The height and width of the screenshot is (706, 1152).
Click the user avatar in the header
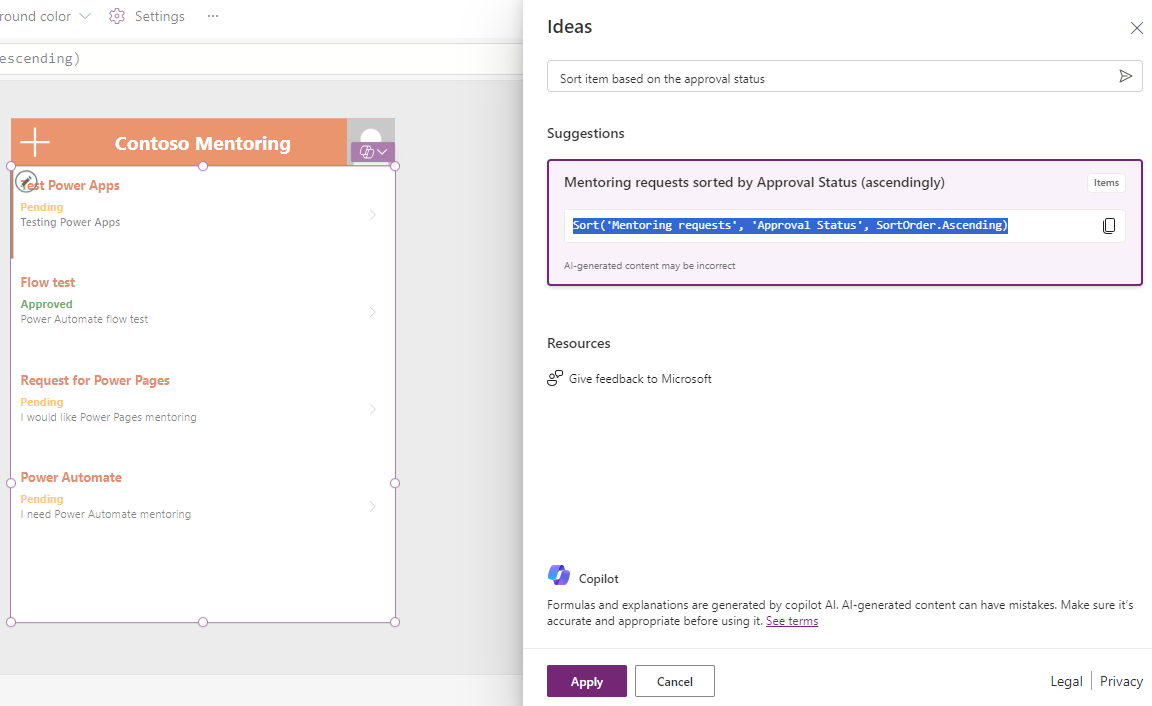click(x=371, y=135)
